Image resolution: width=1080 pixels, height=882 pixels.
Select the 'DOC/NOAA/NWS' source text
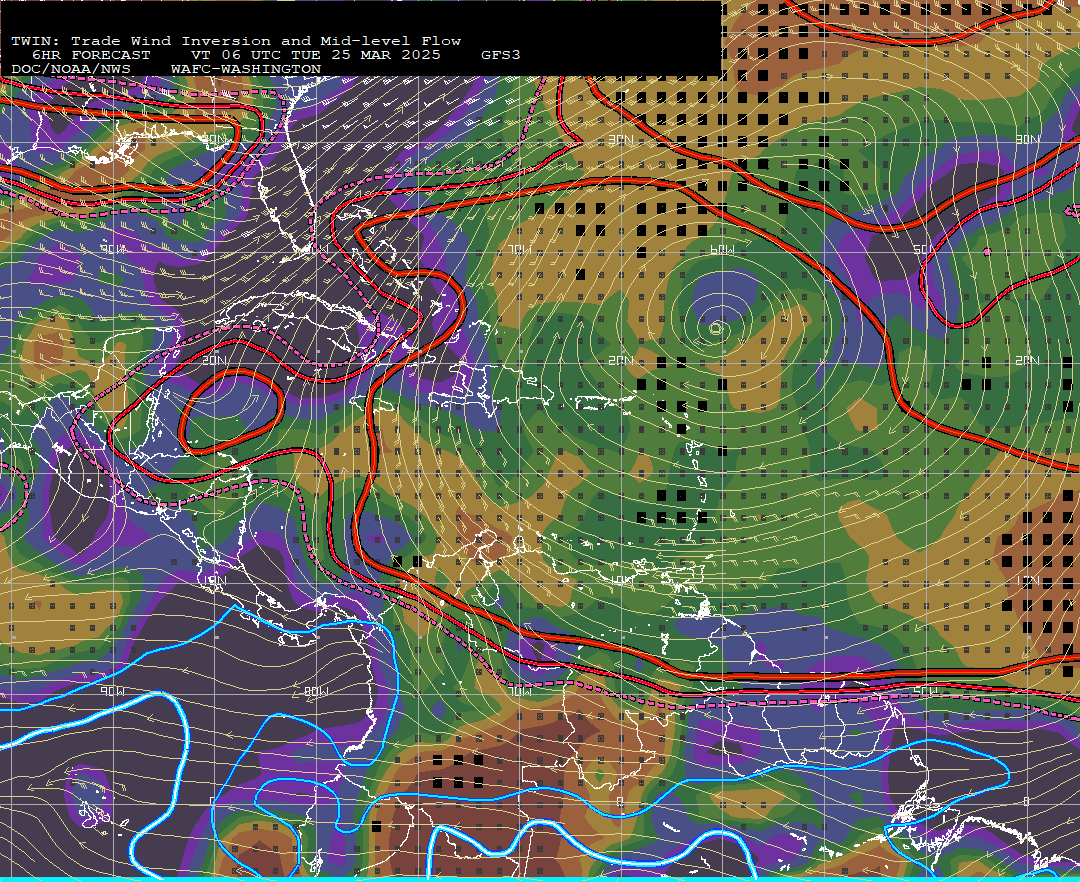coord(70,70)
